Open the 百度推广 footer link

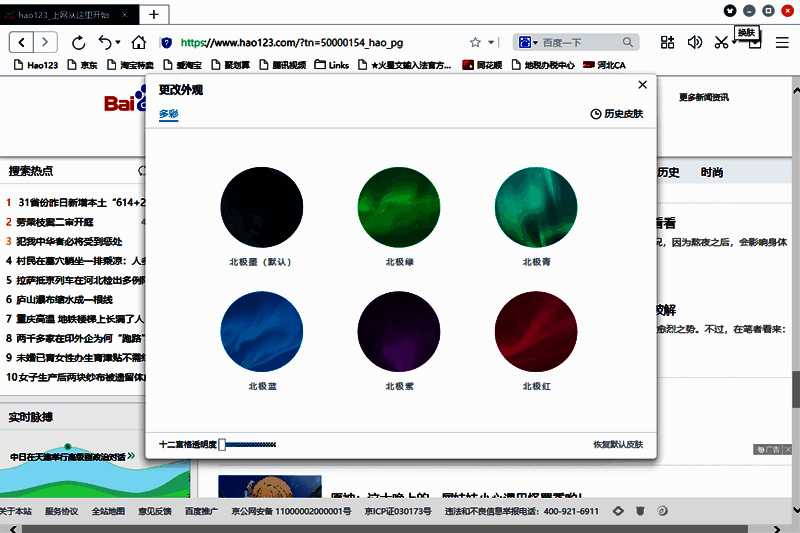click(201, 511)
